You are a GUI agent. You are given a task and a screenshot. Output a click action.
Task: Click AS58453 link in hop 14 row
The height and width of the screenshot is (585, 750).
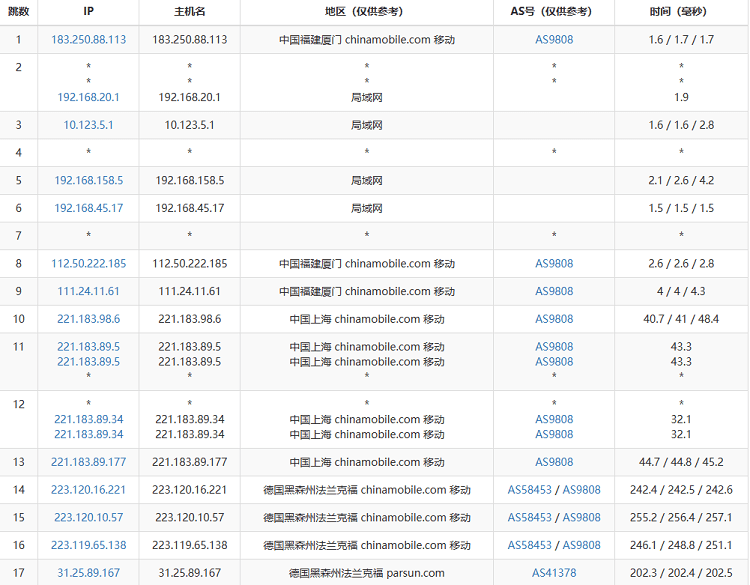point(529,490)
